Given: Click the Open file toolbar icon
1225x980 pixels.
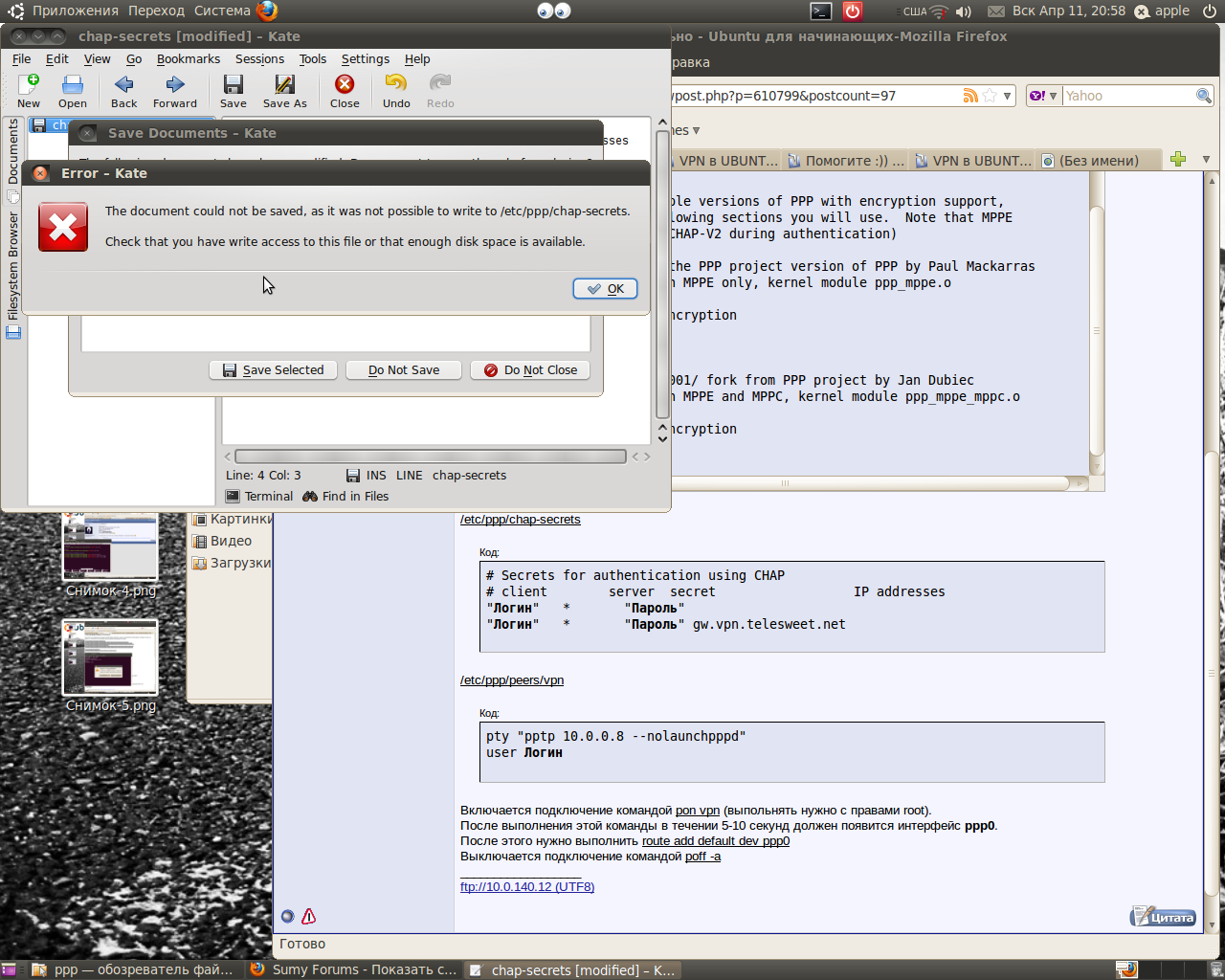Looking at the screenshot, I should point(72,90).
